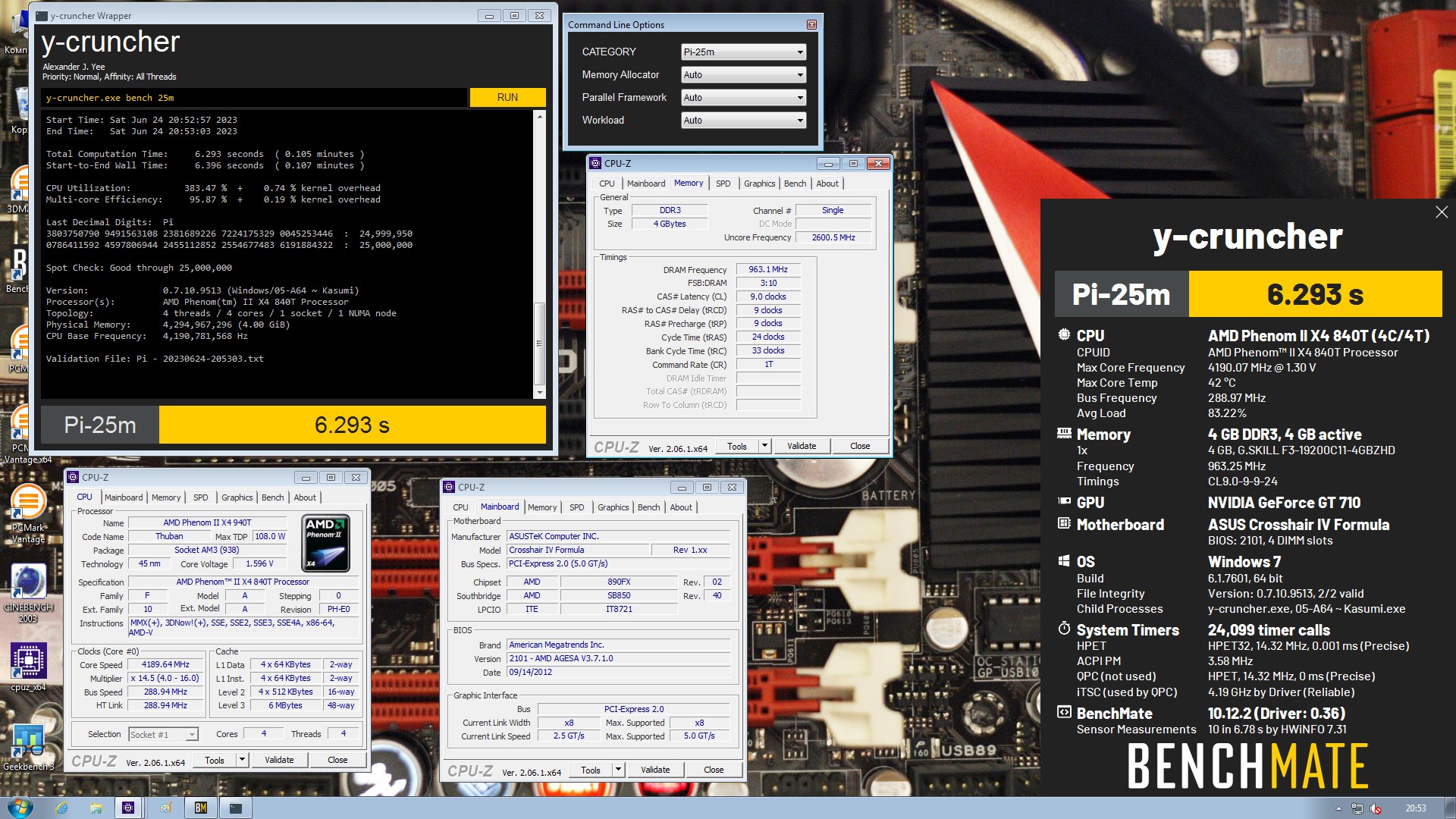Image resolution: width=1456 pixels, height=819 pixels.
Task: Click the DRAM Frequency value 963.1 MHz
Action: click(768, 270)
